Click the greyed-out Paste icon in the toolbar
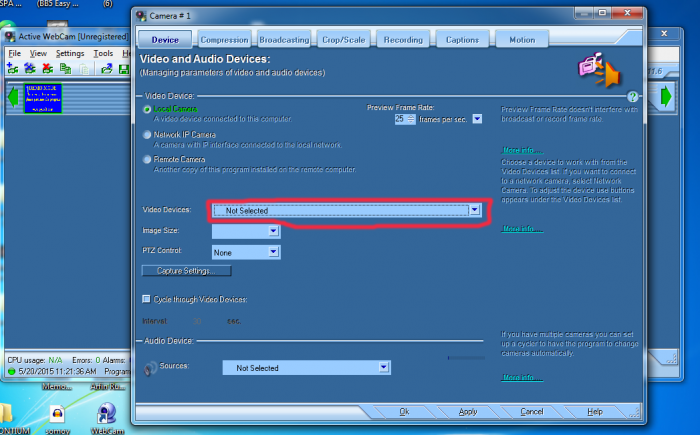The width and height of the screenshot is (700, 435). point(84,68)
